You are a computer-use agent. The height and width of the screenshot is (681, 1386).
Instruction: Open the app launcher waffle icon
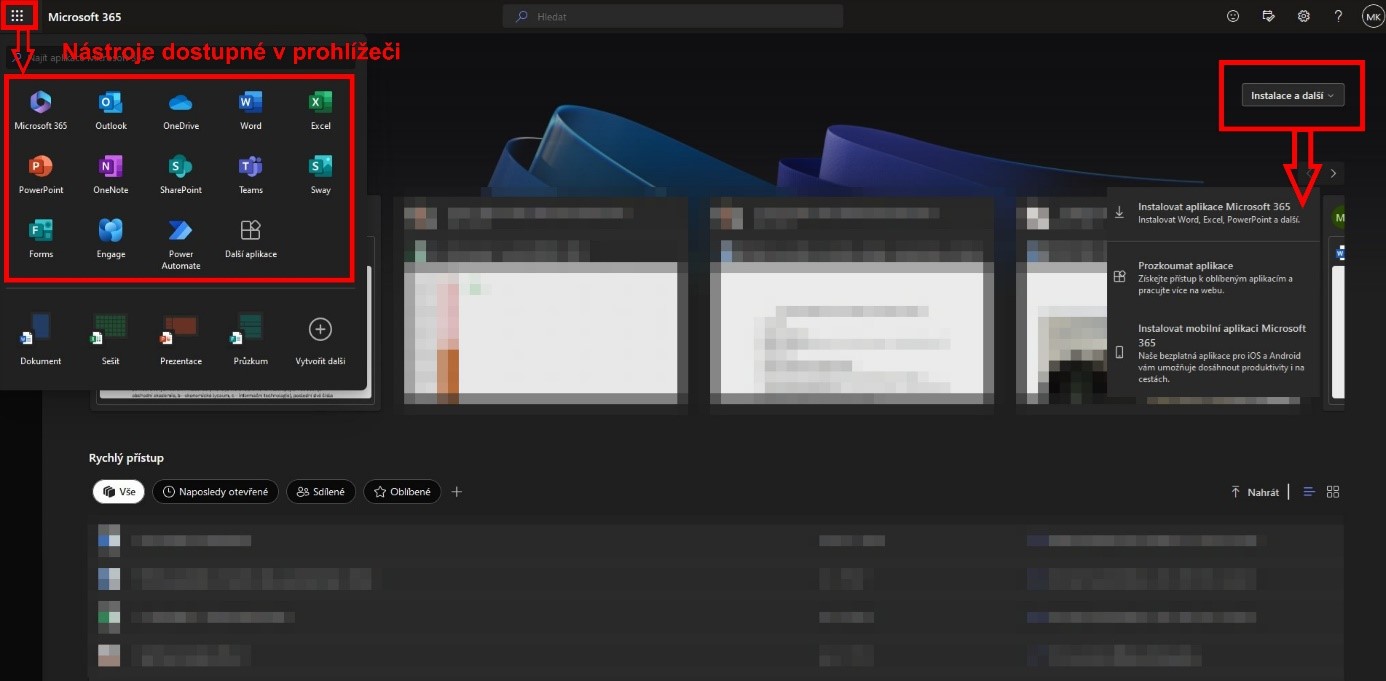tap(17, 16)
